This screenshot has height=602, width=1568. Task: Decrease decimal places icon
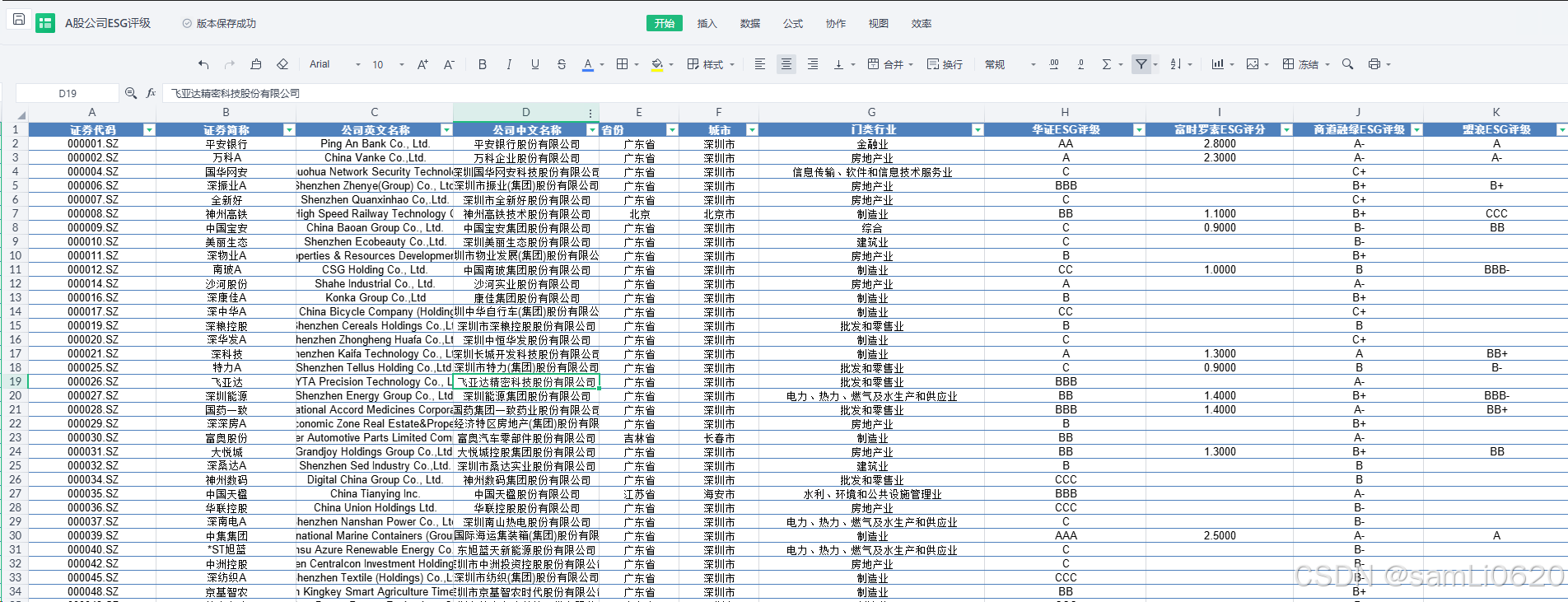pyautogui.click(x=1080, y=64)
